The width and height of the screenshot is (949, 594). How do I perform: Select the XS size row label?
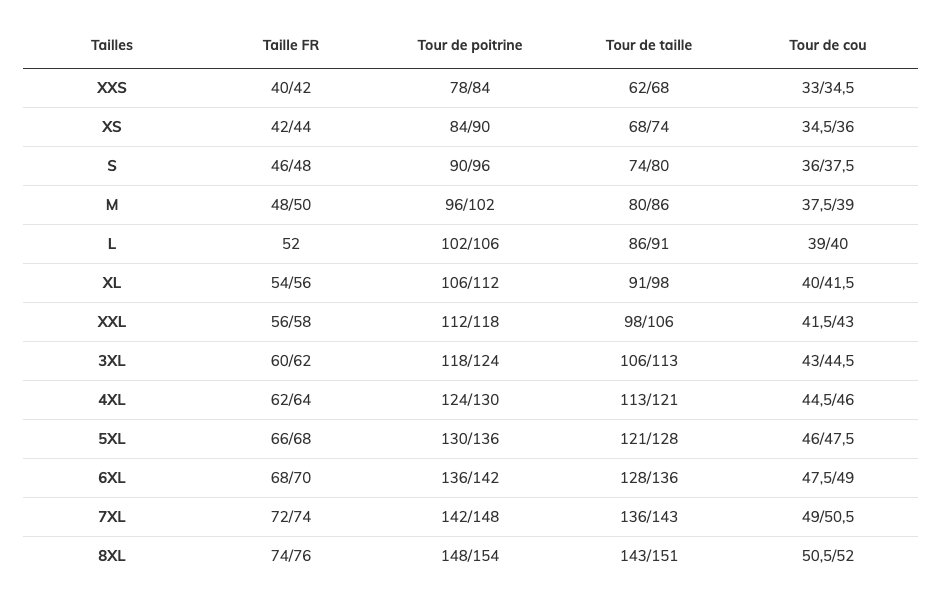pos(112,127)
